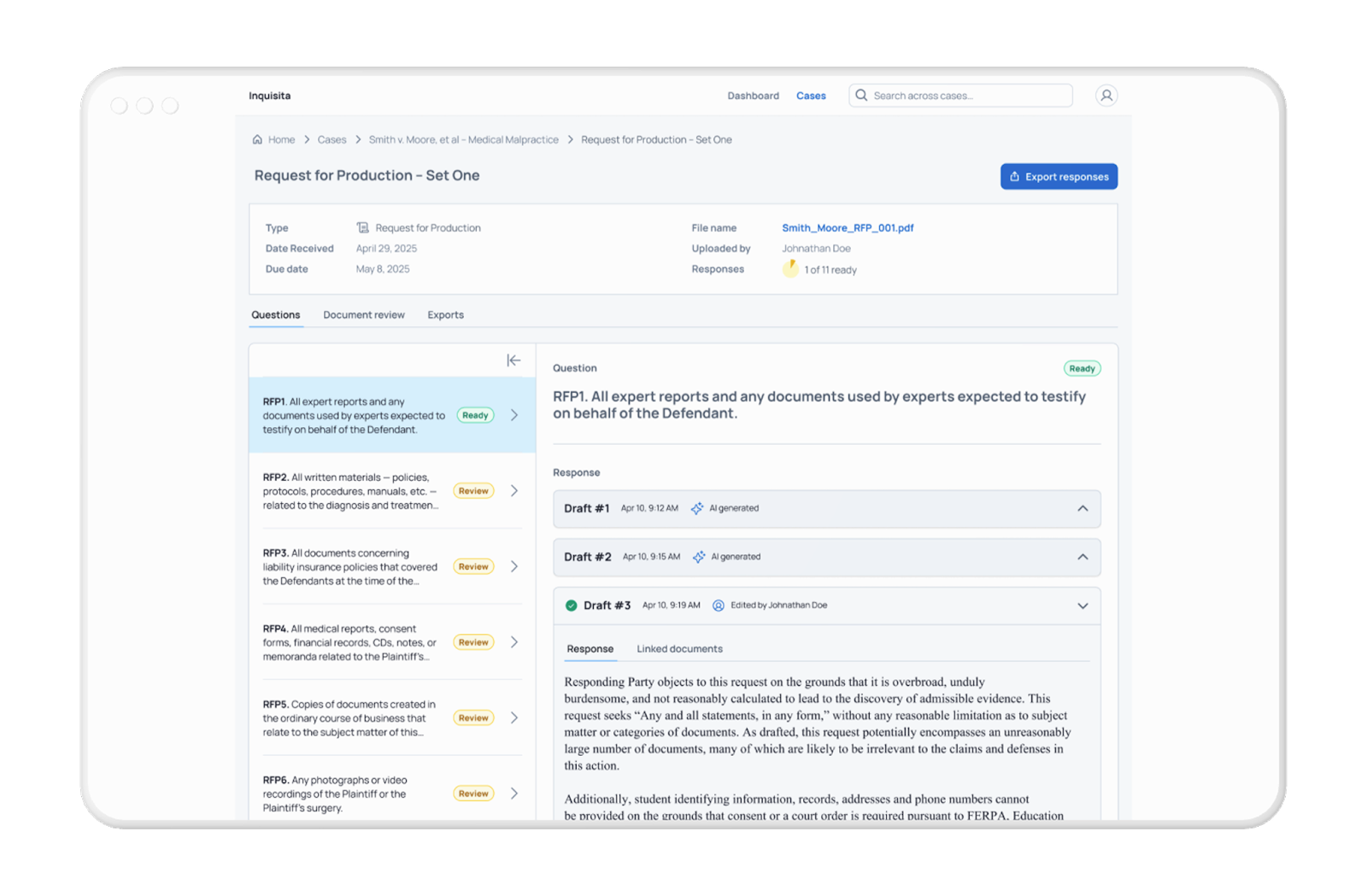
Task: Click the '1 of 11 ready' responses text
Action: coord(830,270)
